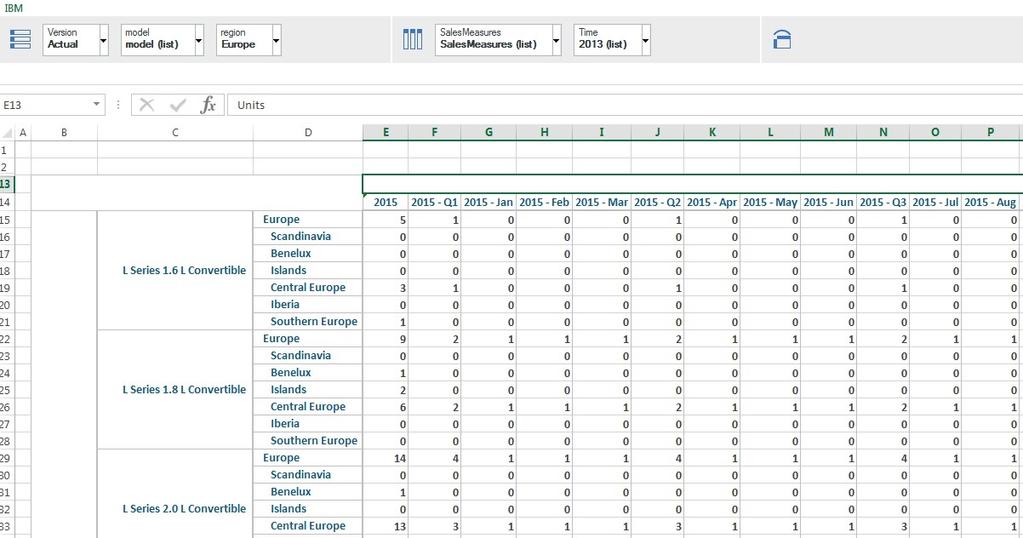Click the rows area icon in the overview bar
This screenshot has height=538, width=1023.
[20, 39]
